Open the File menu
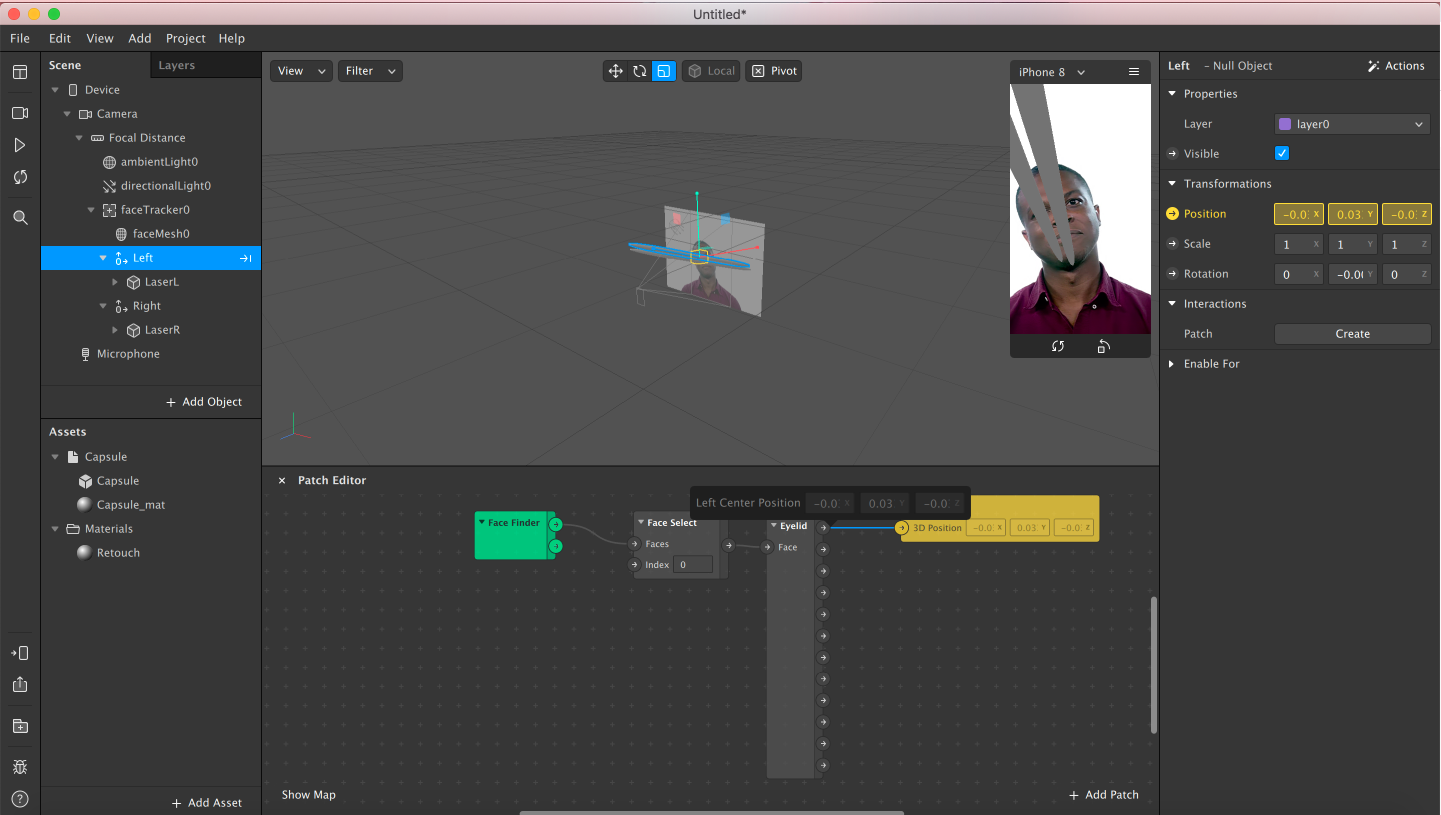The image size is (1441, 815). click(20, 38)
